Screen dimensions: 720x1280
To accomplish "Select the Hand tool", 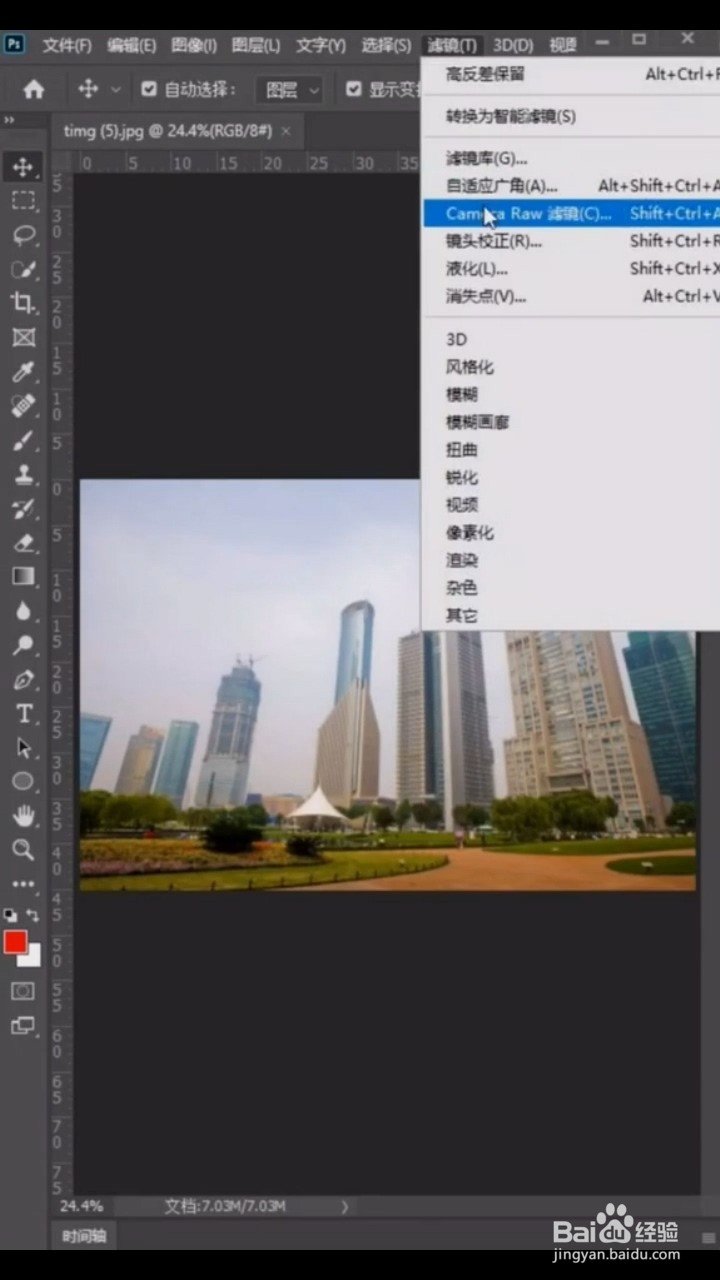I will (x=23, y=815).
